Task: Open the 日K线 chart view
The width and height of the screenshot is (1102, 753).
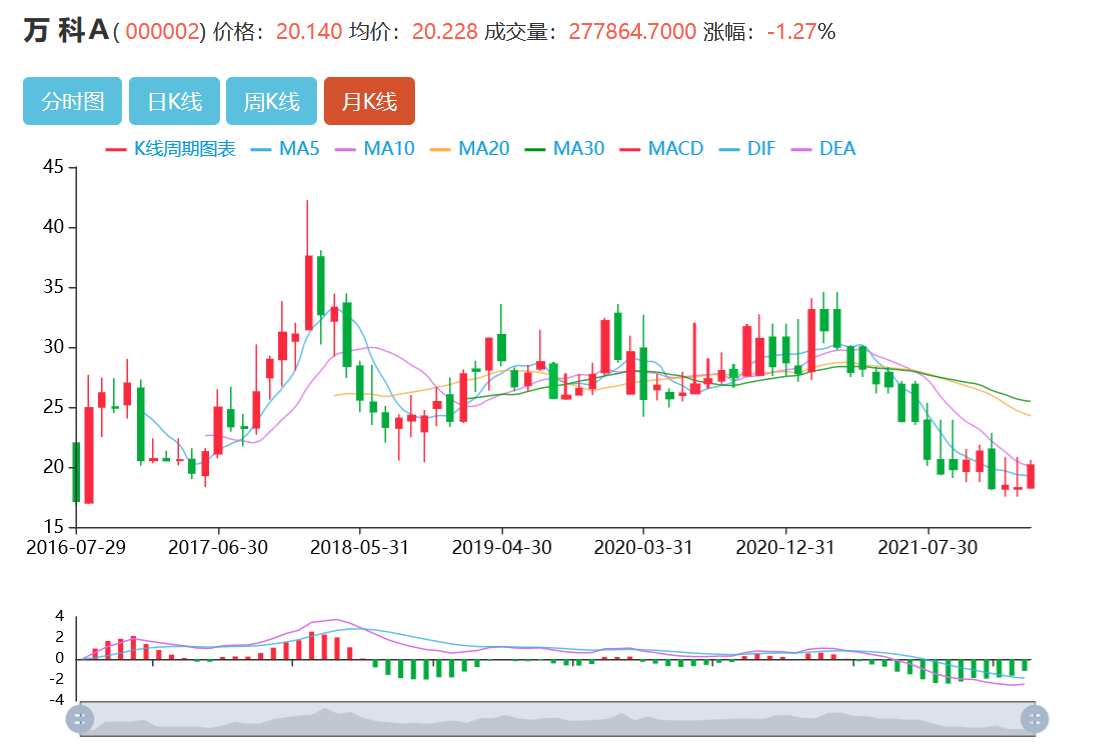Action: pos(174,101)
